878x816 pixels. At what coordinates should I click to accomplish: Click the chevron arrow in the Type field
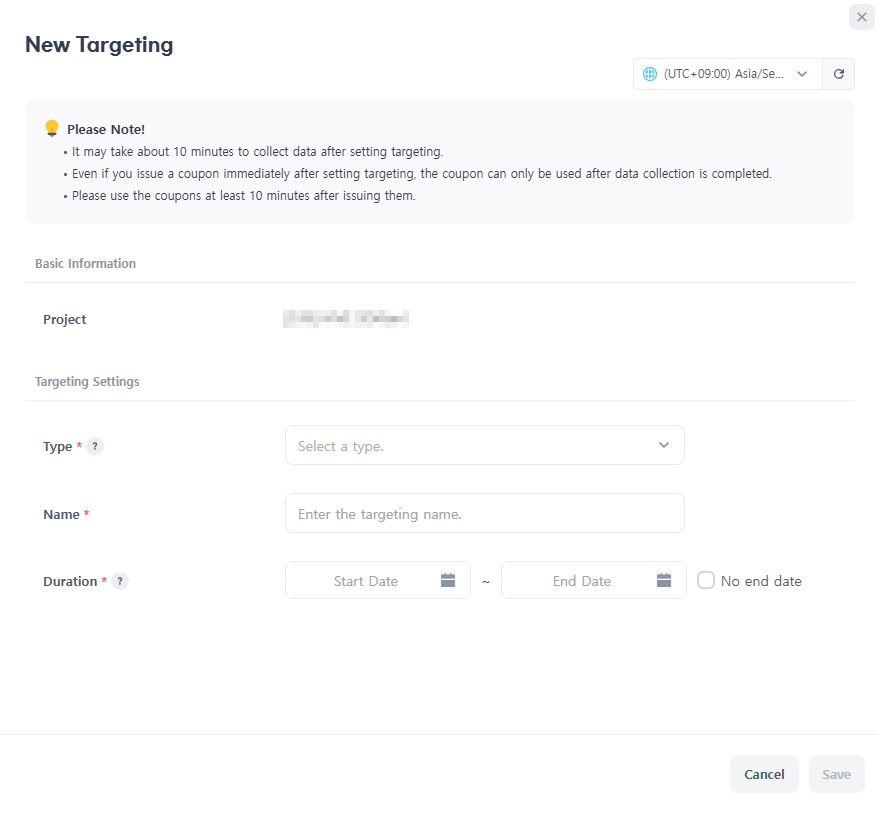664,445
